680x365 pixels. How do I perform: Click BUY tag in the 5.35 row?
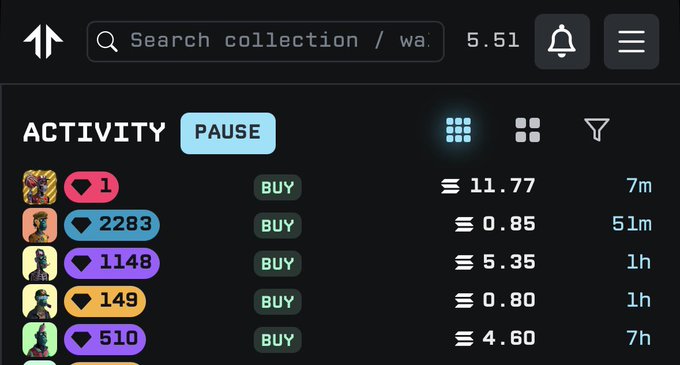pos(278,264)
